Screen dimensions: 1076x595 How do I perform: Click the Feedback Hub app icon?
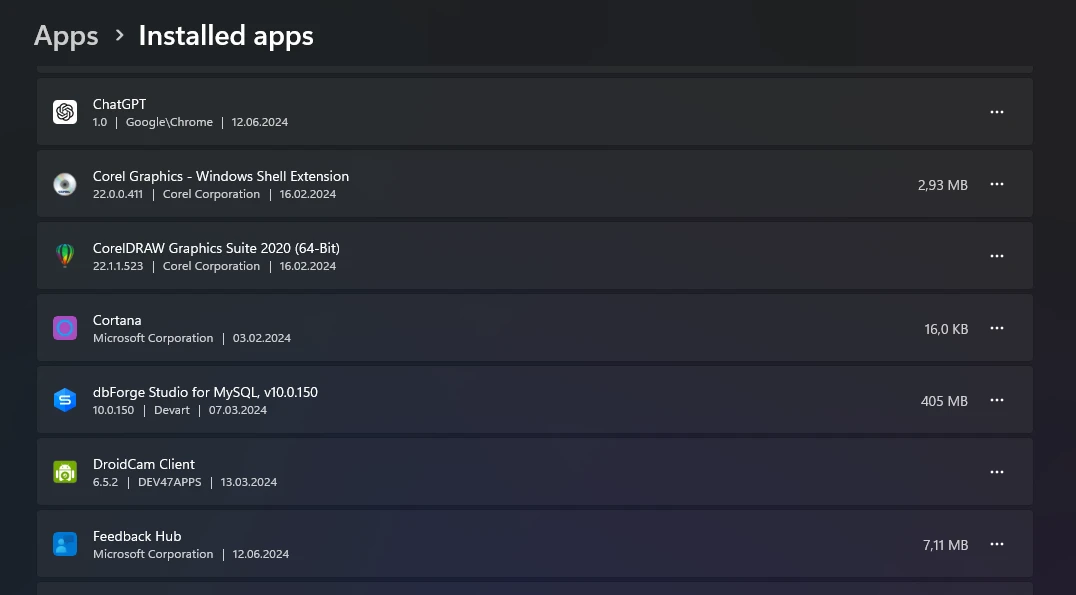click(65, 544)
